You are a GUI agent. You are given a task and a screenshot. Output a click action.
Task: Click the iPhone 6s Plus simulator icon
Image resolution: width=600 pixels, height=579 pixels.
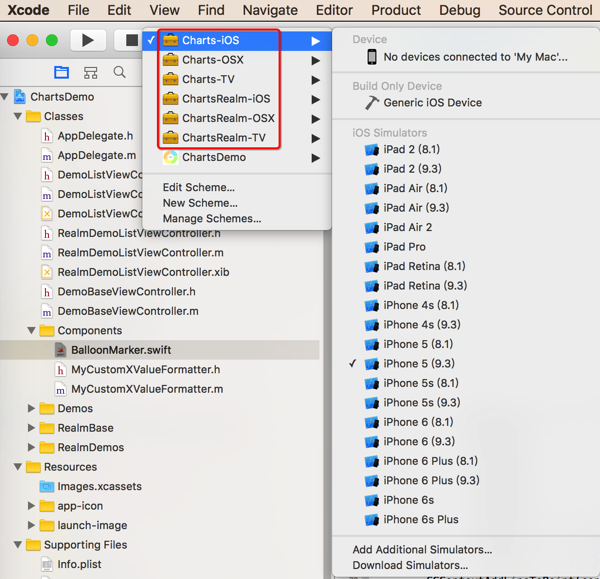coord(372,520)
